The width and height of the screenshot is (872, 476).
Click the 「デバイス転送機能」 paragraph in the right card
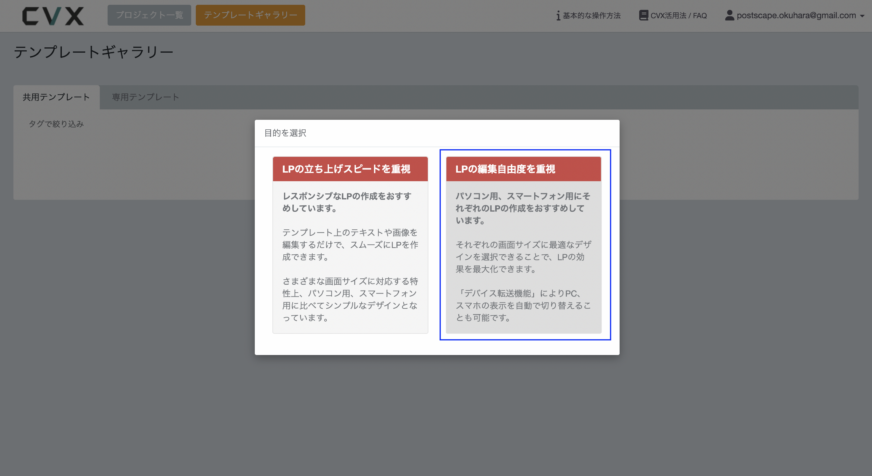[523, 306]
